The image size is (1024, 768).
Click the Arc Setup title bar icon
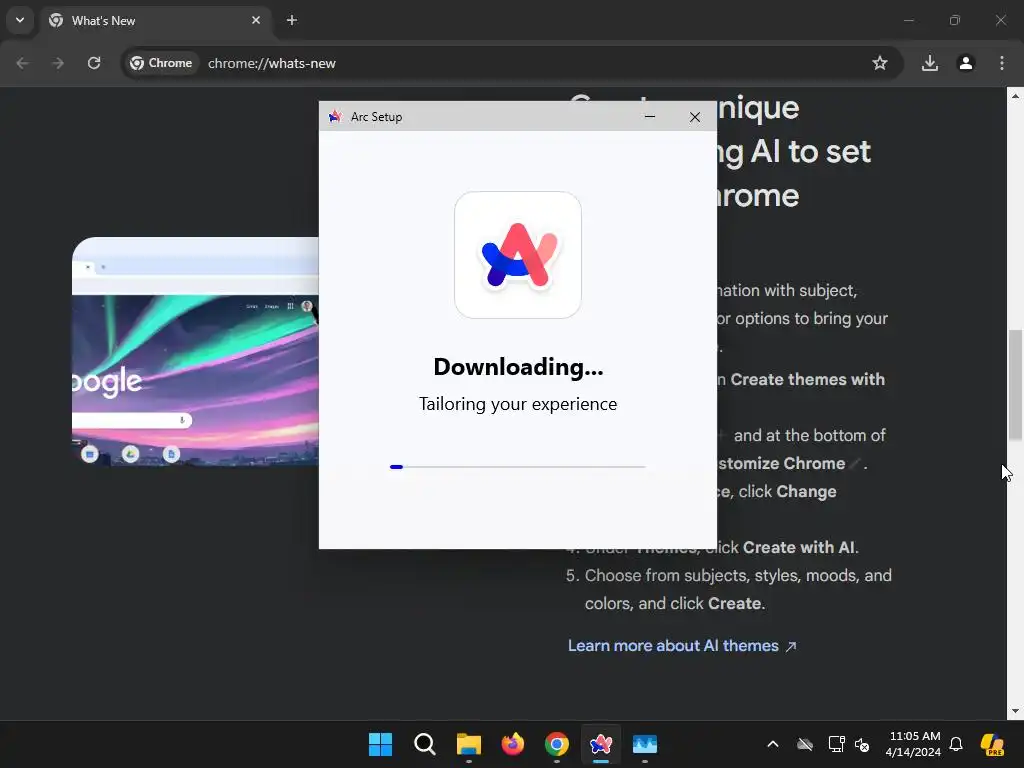335,117
